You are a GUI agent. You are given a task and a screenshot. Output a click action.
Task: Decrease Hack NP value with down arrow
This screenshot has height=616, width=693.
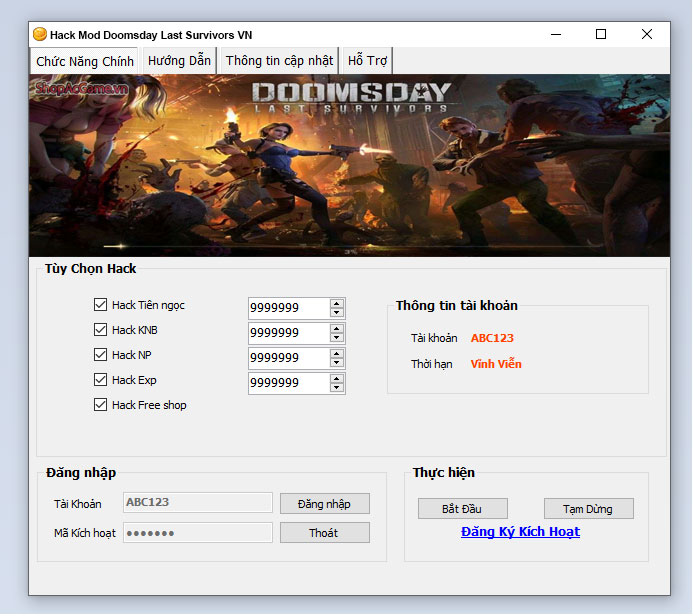click(x=337, y=363)
